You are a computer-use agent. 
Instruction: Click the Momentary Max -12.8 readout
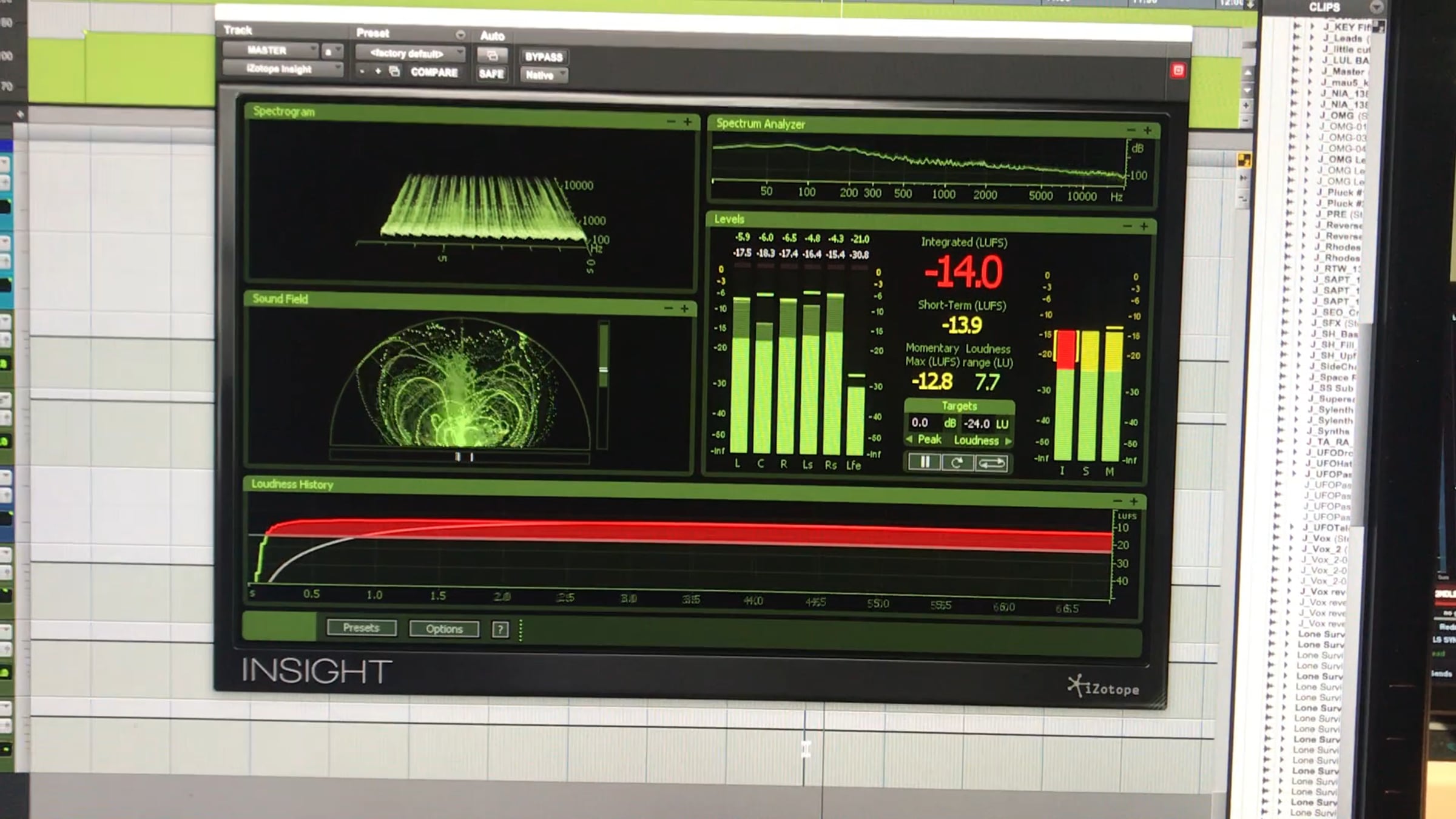click(932, 381)
